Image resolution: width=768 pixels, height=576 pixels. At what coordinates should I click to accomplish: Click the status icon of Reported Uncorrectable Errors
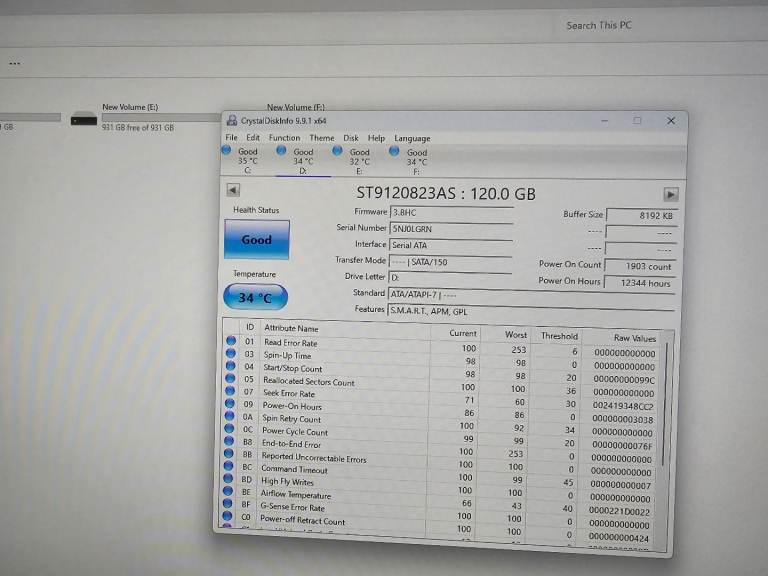[x=229, y=454]
